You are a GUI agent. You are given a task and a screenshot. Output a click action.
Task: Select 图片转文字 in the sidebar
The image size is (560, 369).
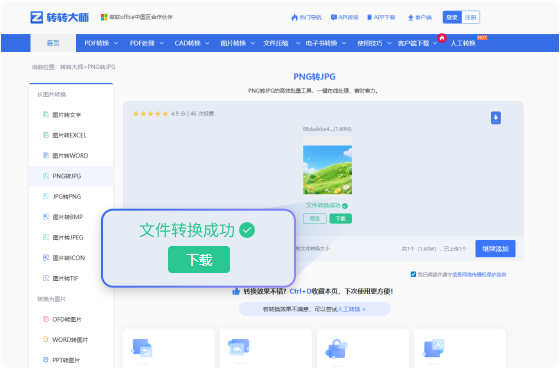click(x=71, y=115)
